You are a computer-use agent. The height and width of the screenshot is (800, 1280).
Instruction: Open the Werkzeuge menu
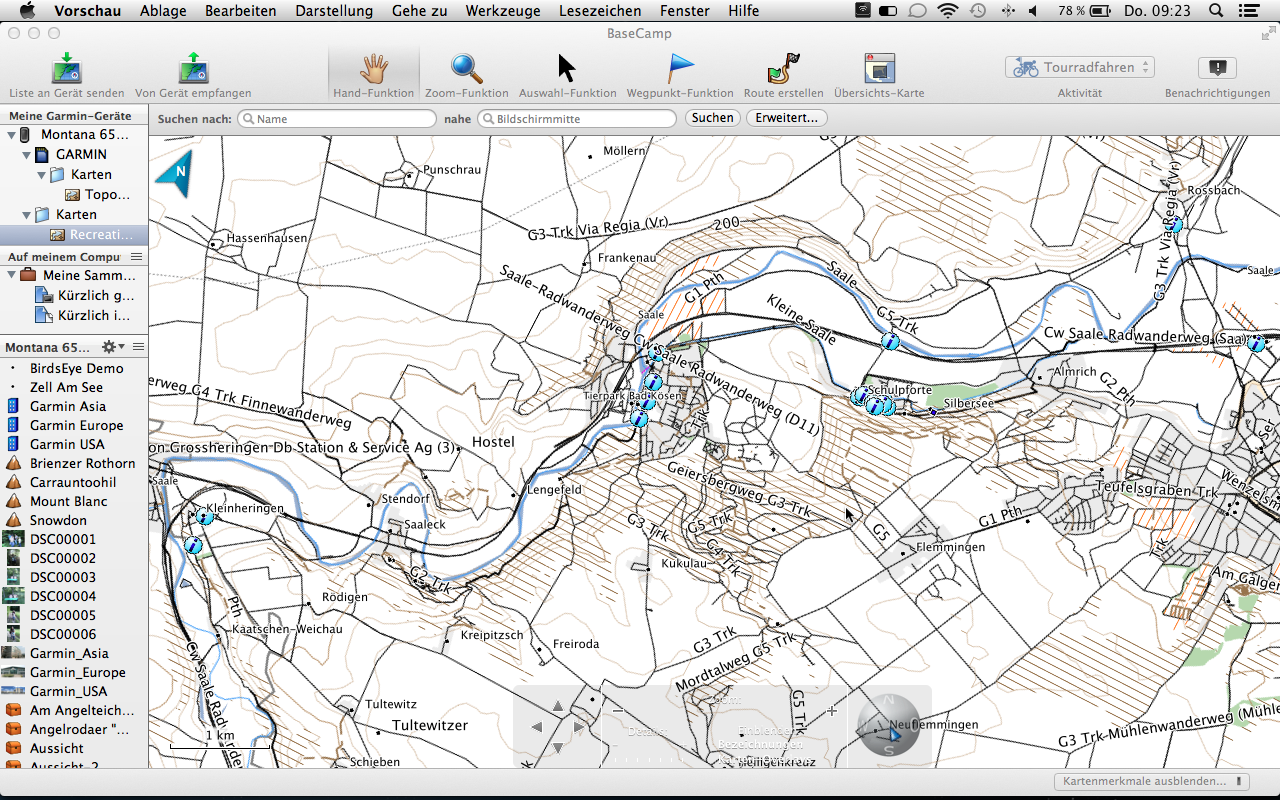502,11
